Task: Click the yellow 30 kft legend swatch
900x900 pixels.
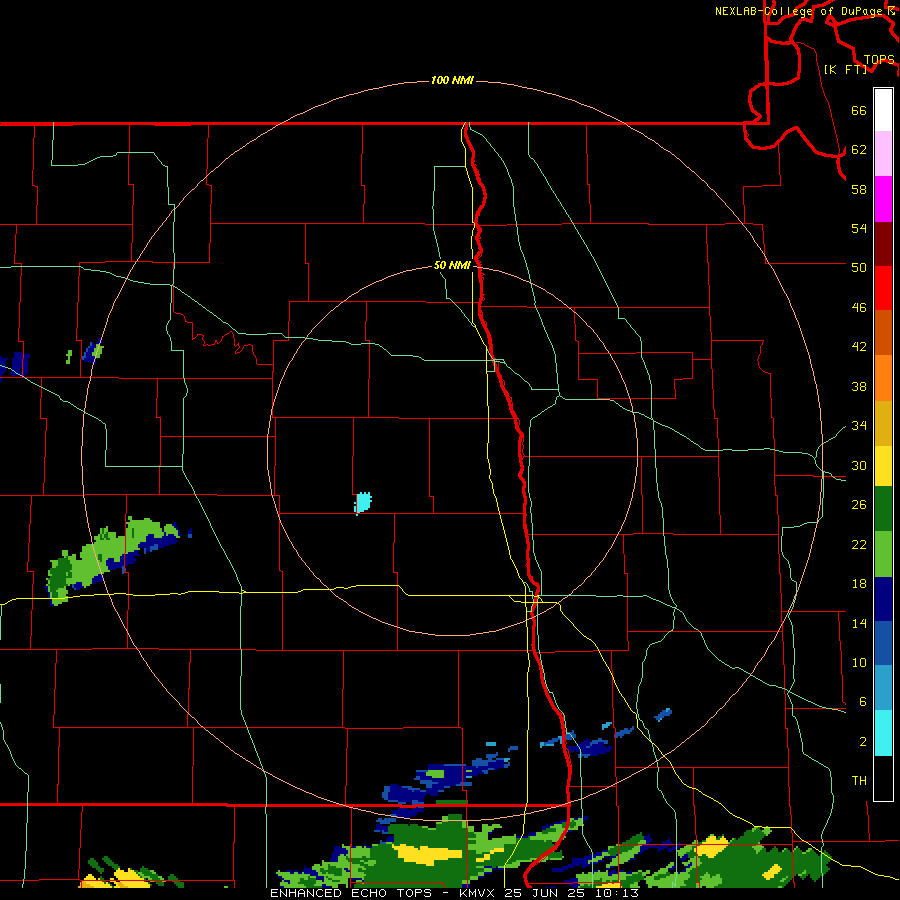Action: (883, 466)
